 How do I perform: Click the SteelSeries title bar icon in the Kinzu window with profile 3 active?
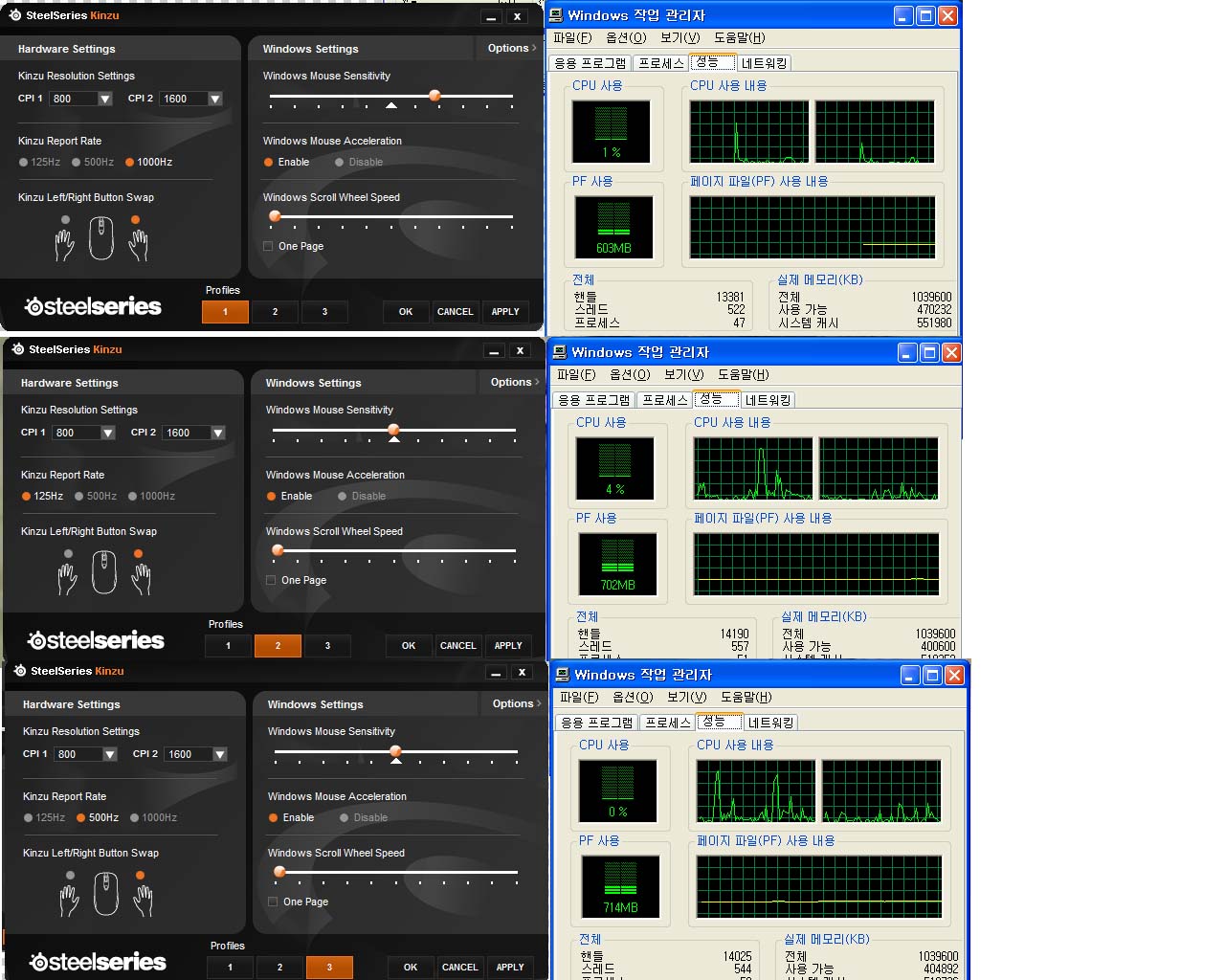coord(19,671)
